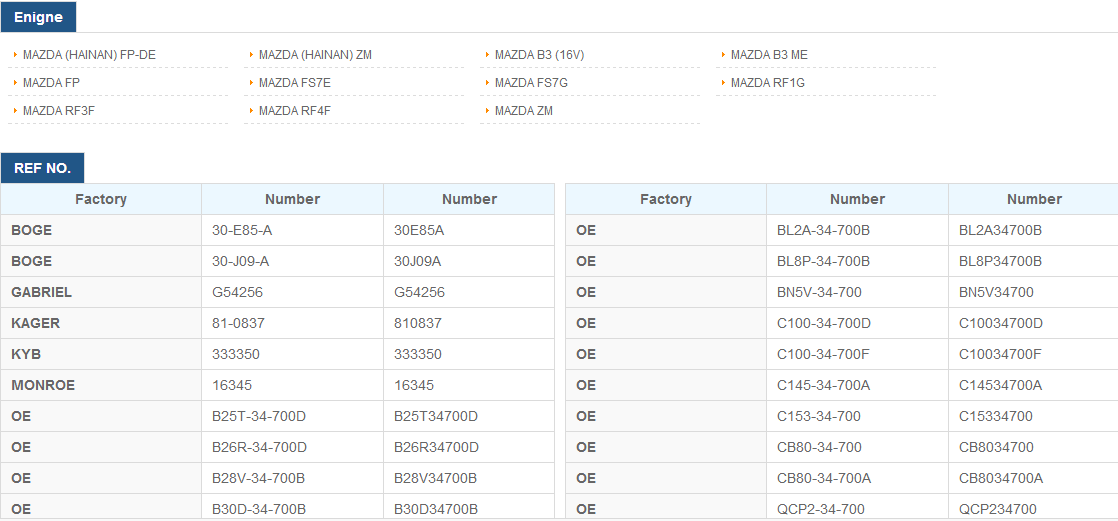Select the KYB factory cell
The height and width of the screenshot is (521, 1118).
pyautogui.click(x=101, y=354)
